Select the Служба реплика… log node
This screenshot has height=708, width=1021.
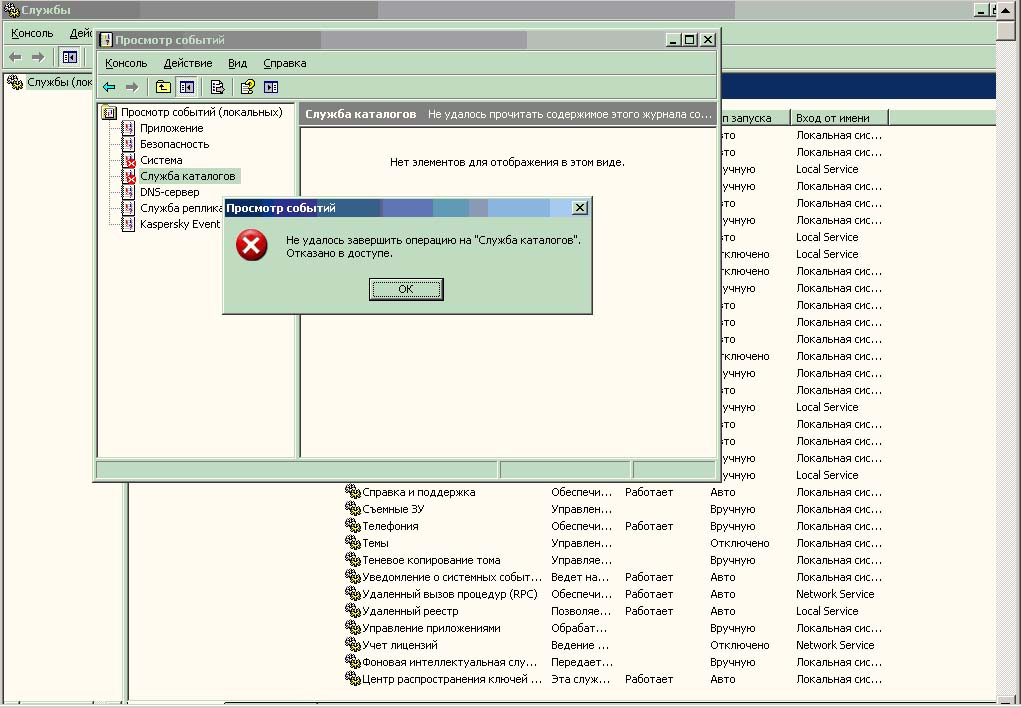click(181, 208)
